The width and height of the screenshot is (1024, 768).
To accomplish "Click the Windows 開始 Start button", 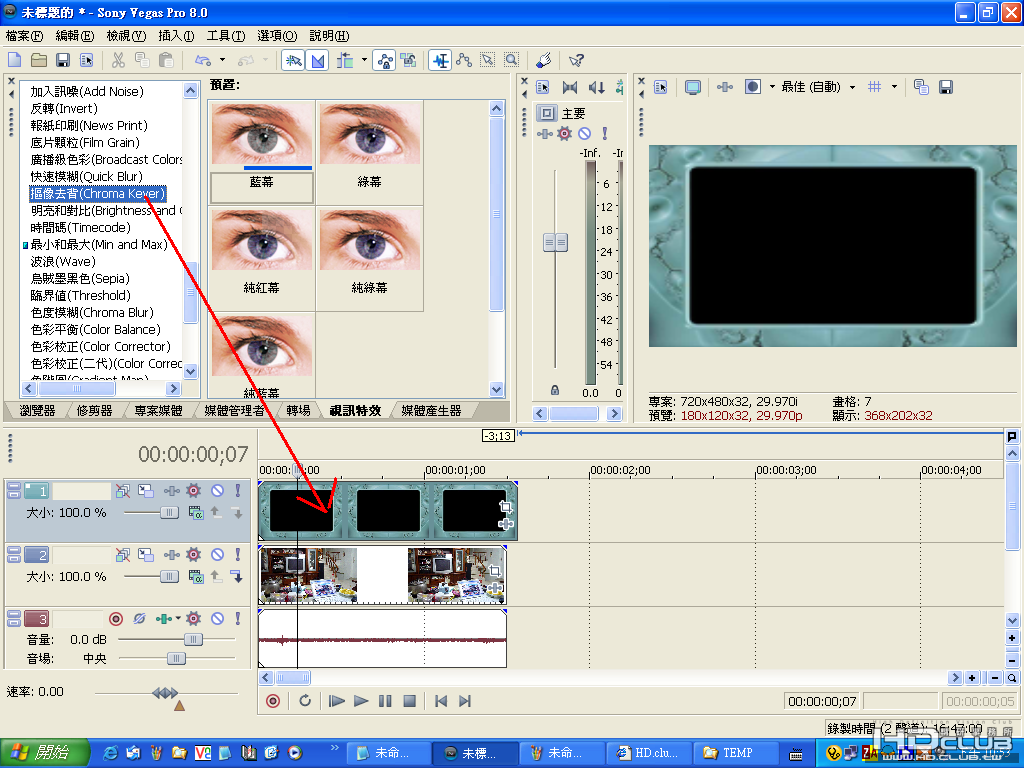I will click(38, 752).
